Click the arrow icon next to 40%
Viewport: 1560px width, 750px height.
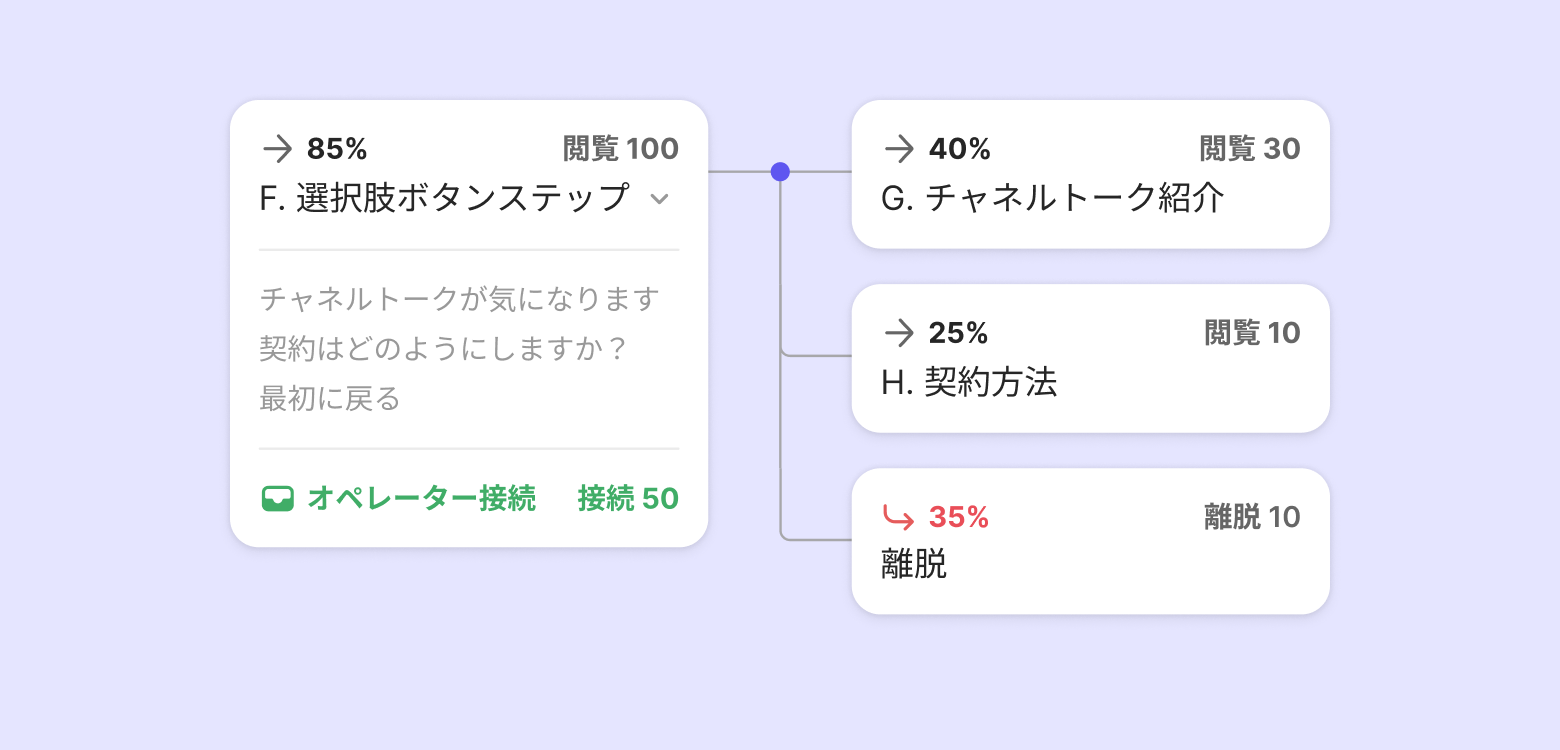(x=899, y=149)
